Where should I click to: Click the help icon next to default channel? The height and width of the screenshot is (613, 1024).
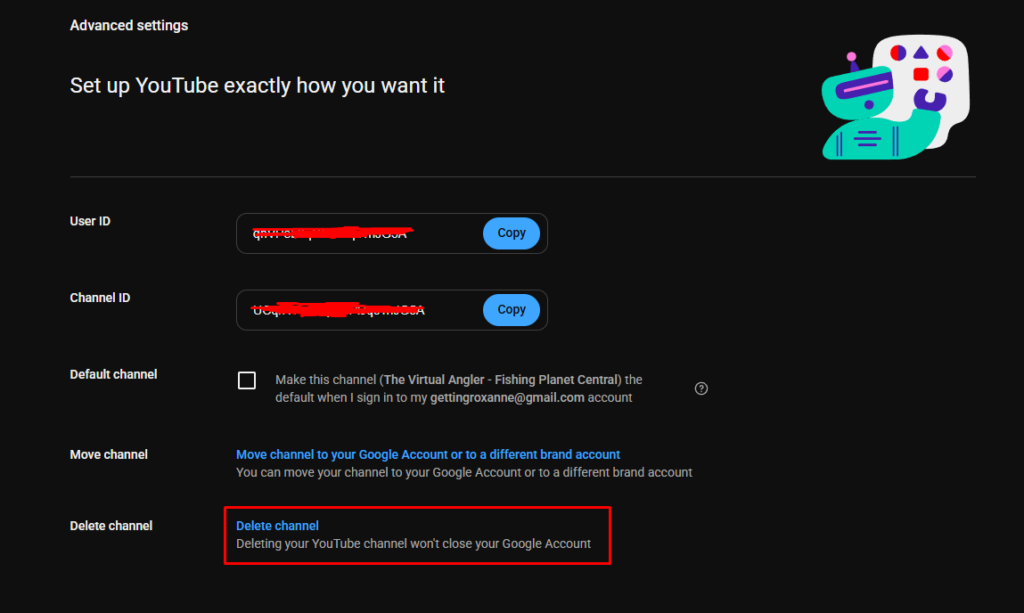701,387
